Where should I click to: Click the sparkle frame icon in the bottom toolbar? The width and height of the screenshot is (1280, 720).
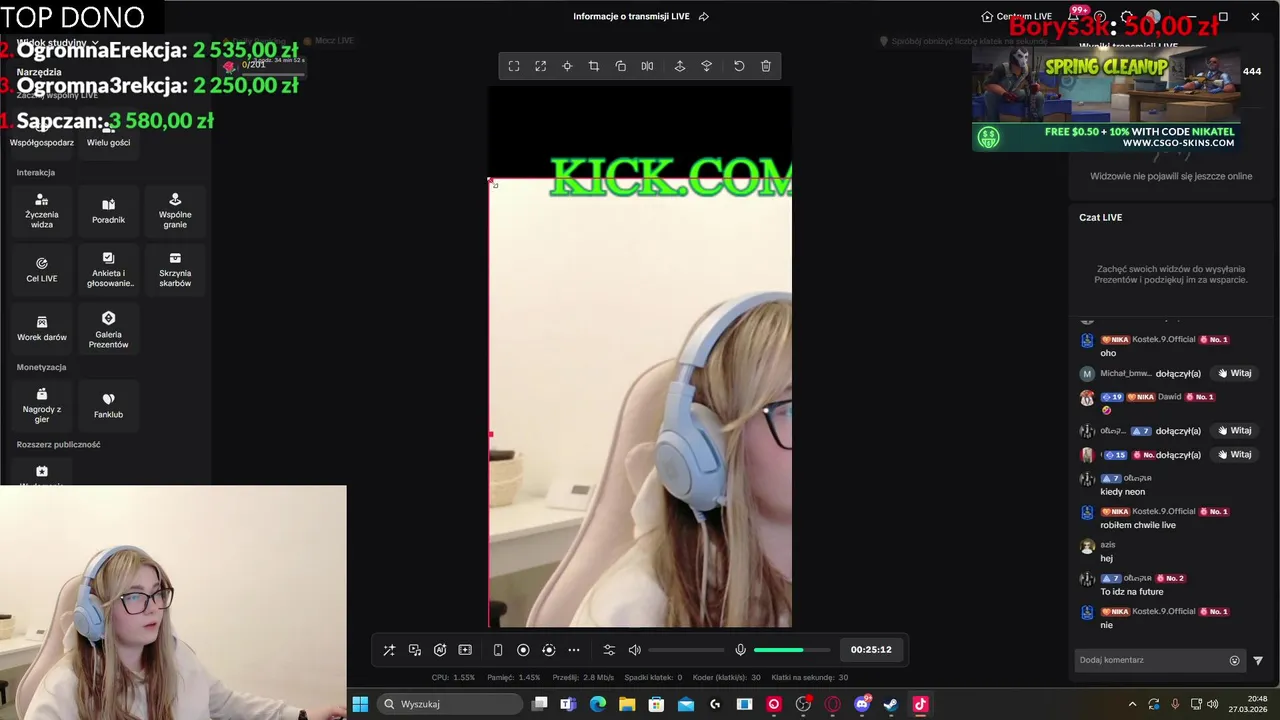[465, 650]
